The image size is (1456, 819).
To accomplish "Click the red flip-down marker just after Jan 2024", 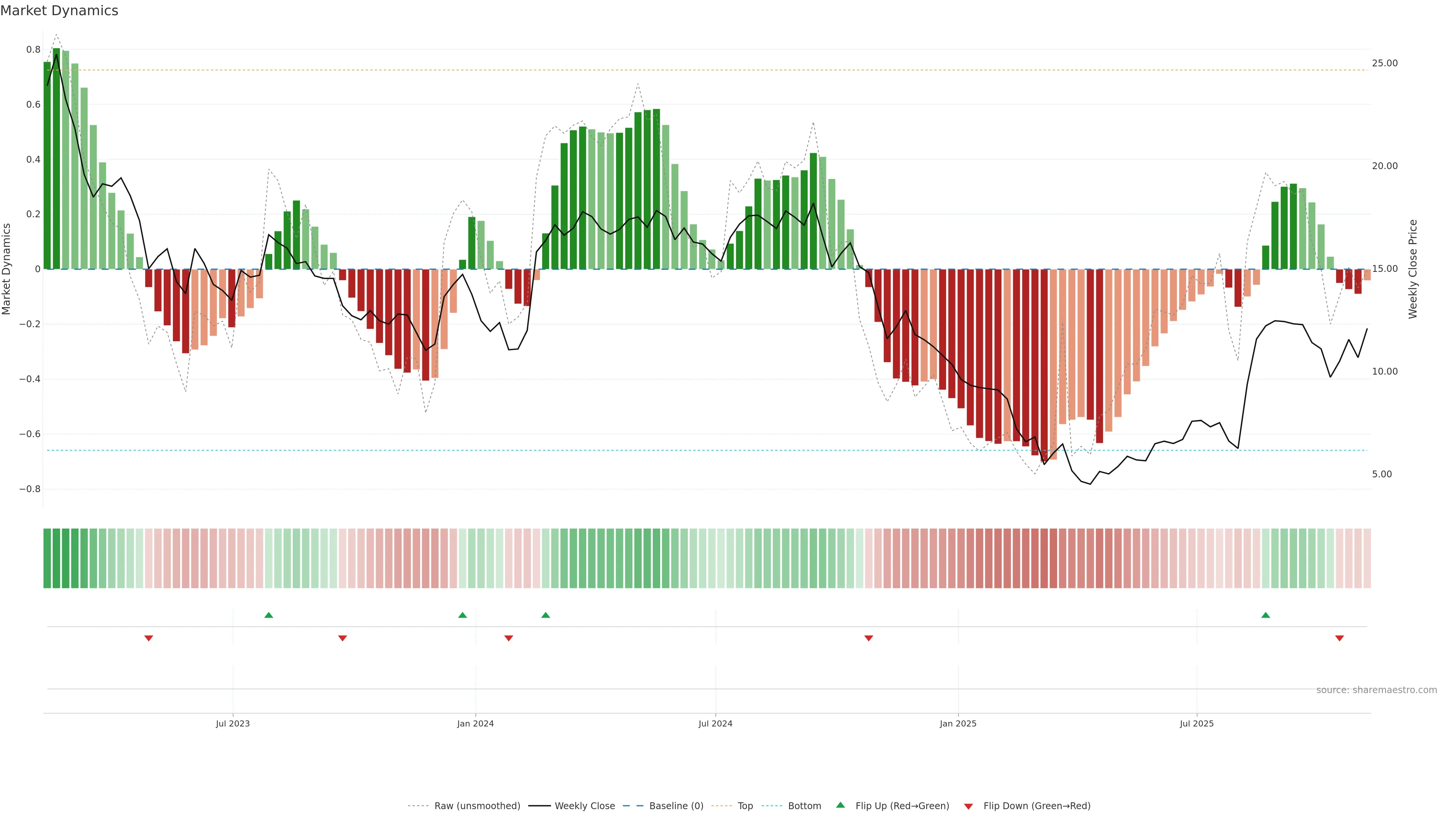I will point(508,638).
